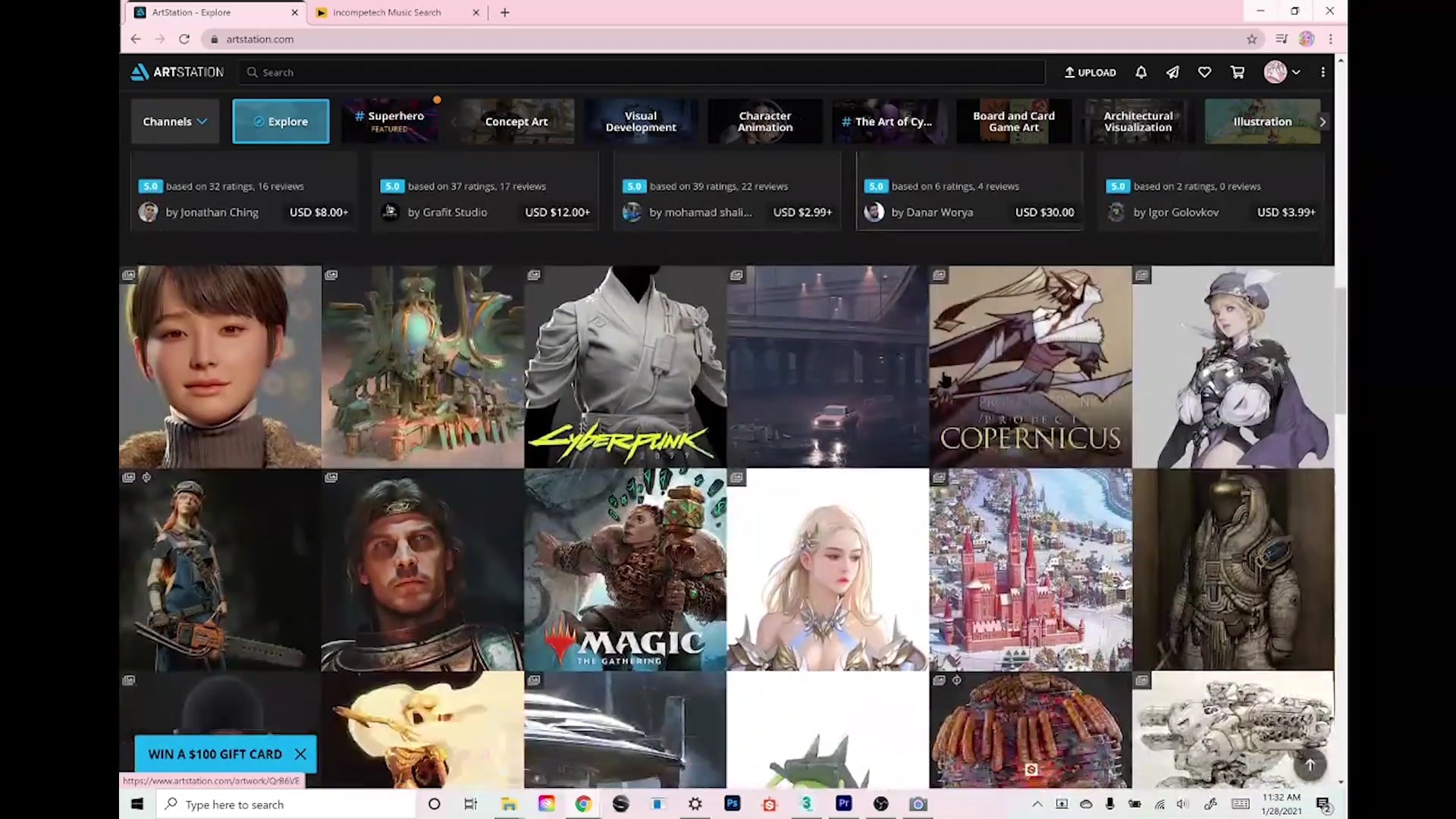Open Board and Card Game Art channel
1456x819 pixels.
[x=1014, y=121]
